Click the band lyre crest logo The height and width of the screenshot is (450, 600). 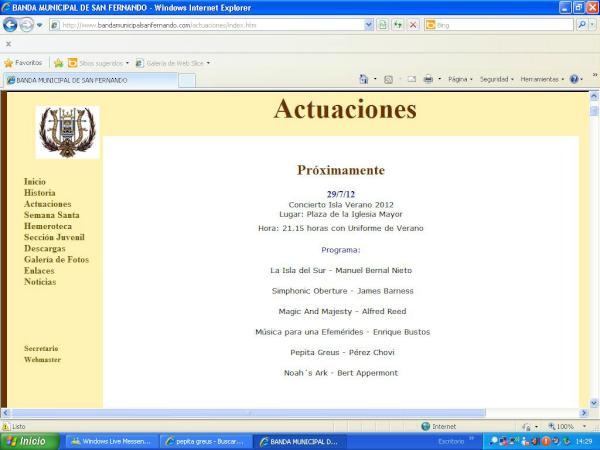pyautogui.click(x=68, y=132)
